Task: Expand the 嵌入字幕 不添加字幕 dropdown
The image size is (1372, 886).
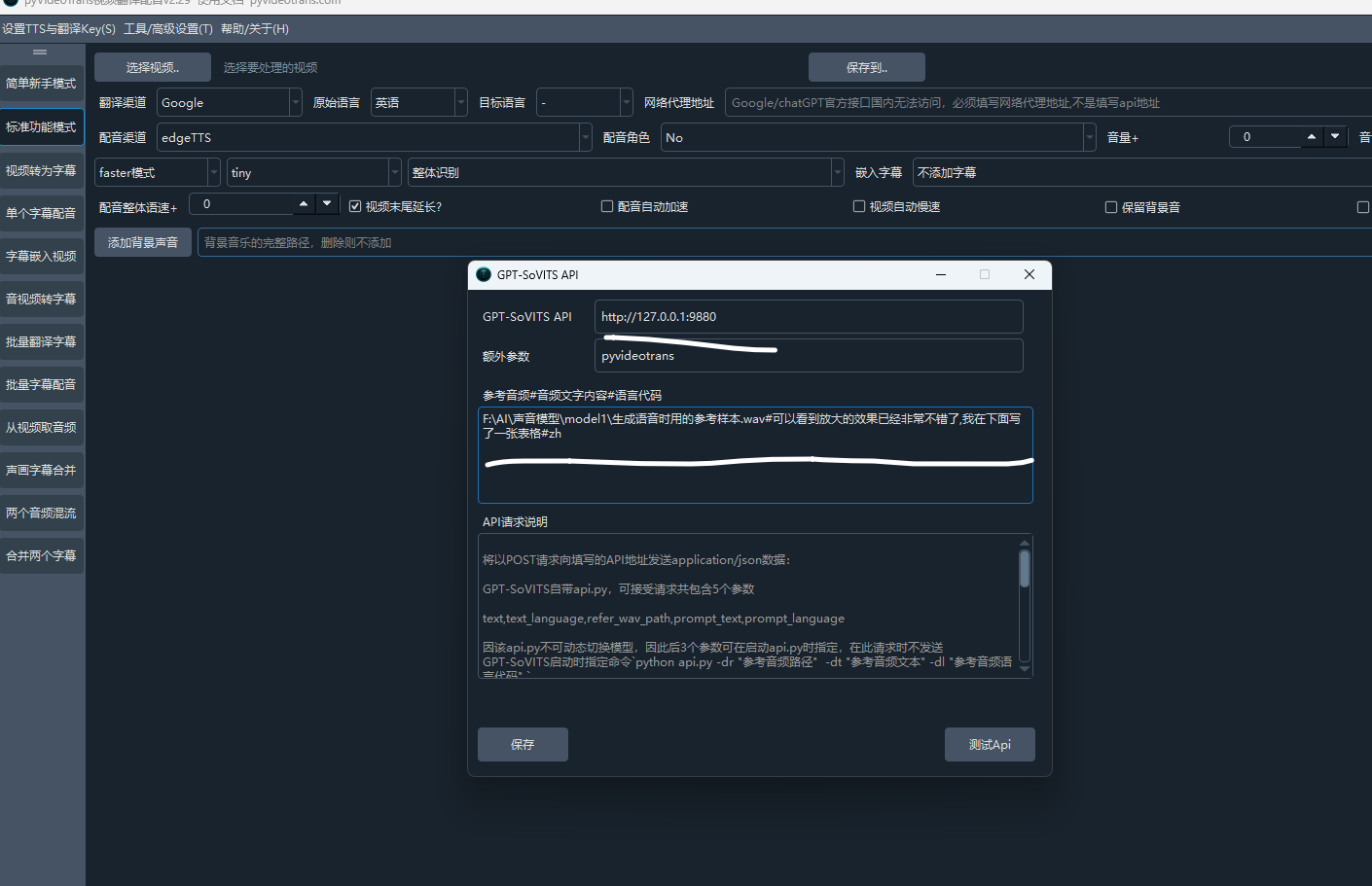Action: point(1141,172)
